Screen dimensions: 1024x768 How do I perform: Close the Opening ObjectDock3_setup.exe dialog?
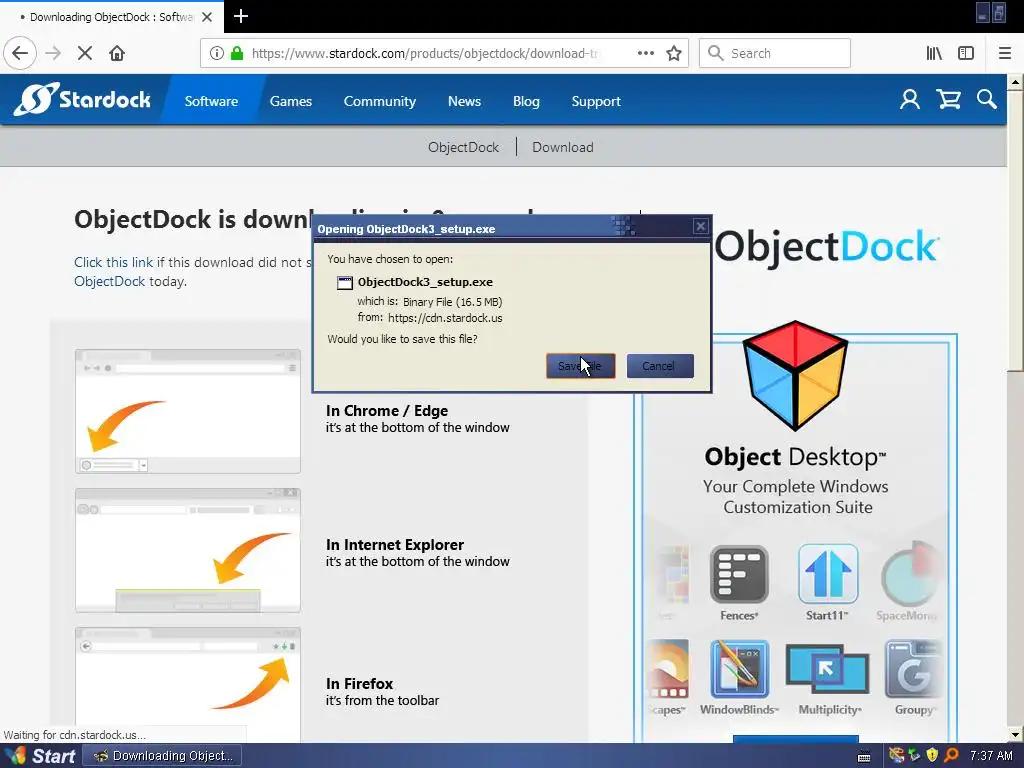point(701,227)
